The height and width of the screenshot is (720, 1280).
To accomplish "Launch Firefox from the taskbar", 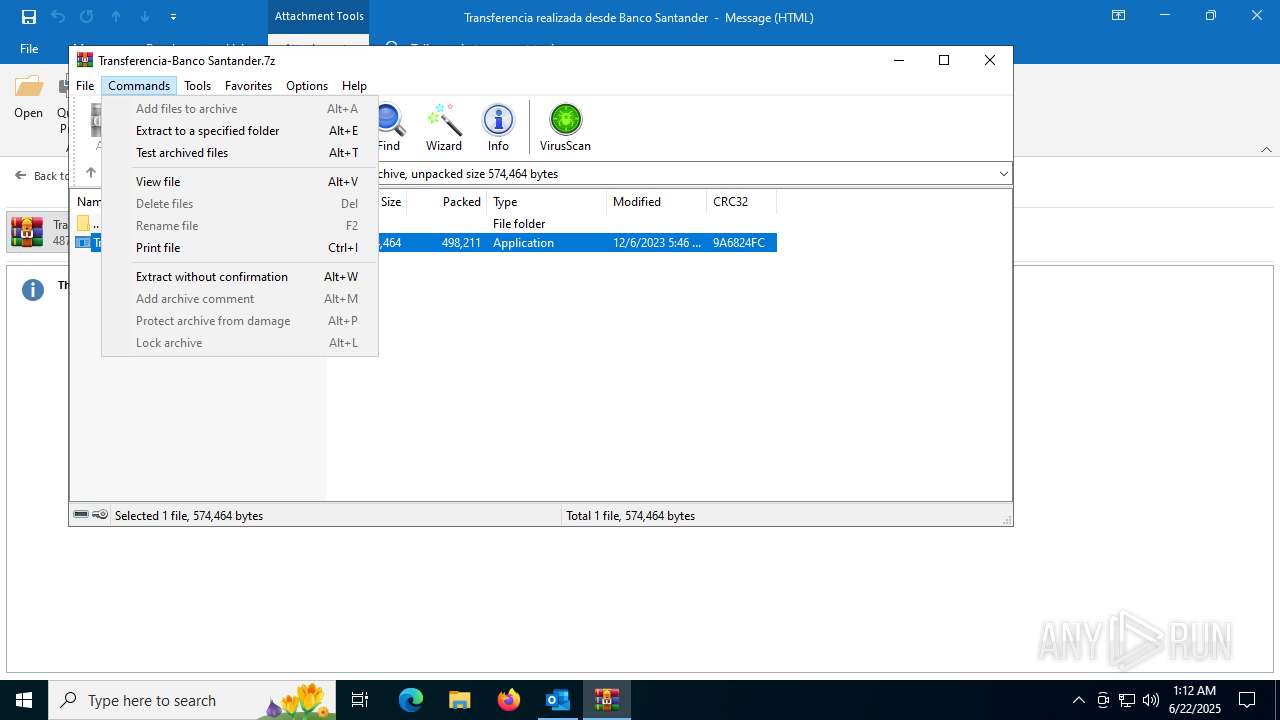I will 509,700.
